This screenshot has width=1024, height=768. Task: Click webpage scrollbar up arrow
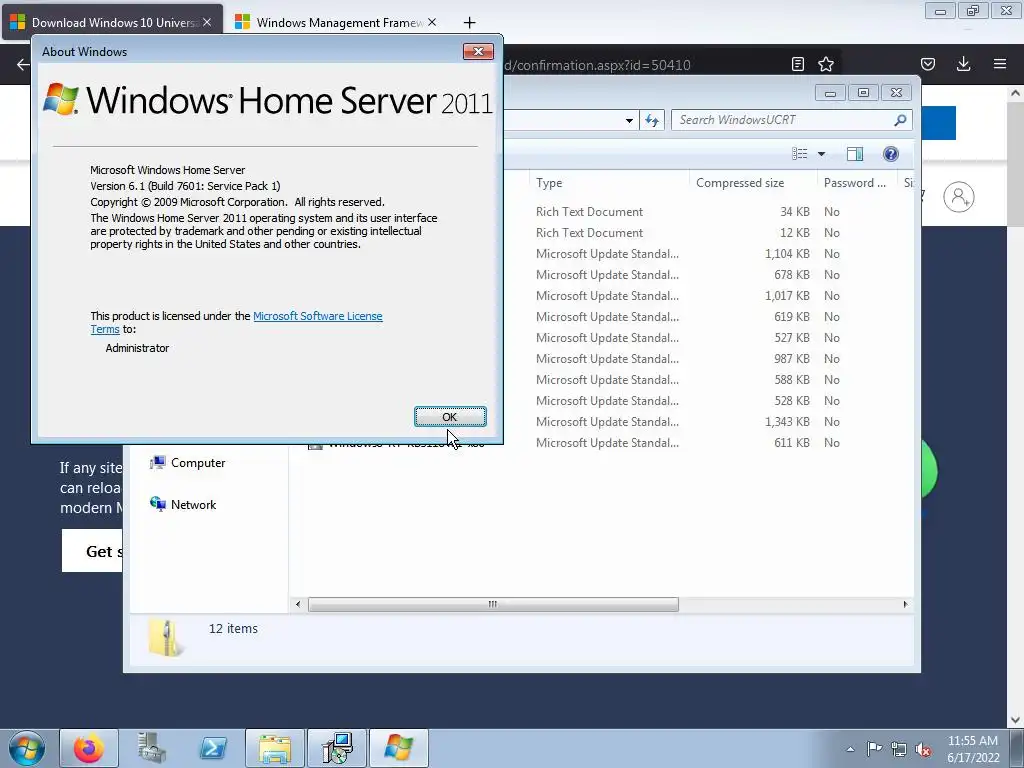1015,93
